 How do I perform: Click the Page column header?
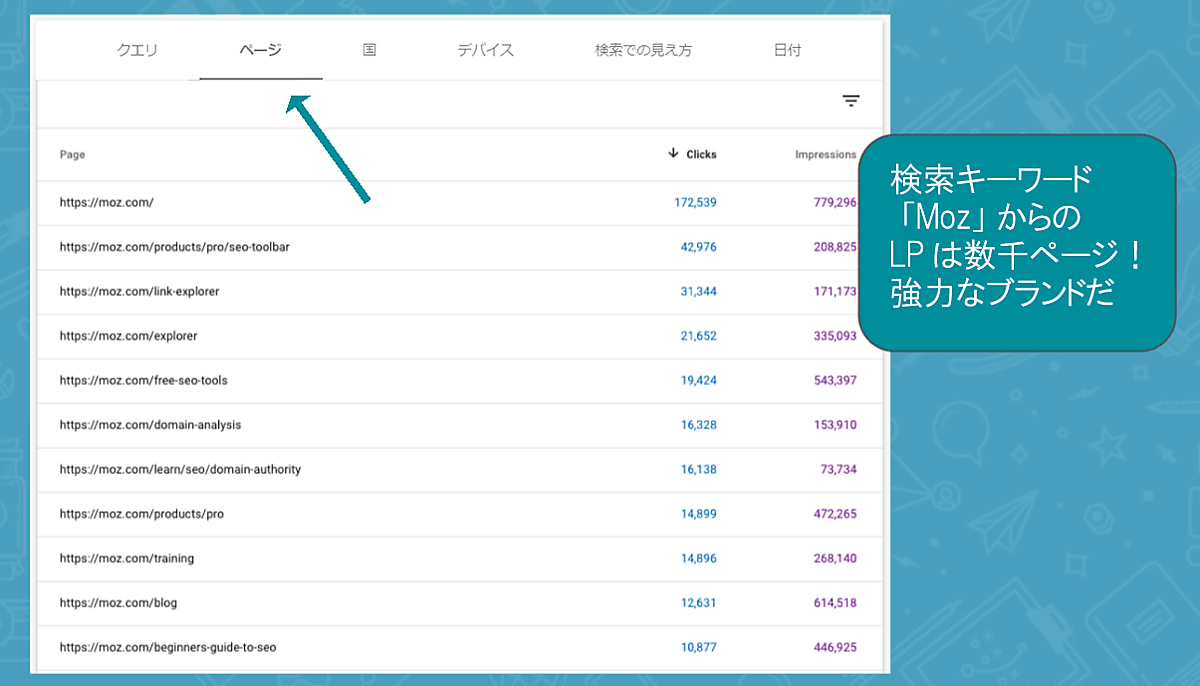[x=72, y=155]
